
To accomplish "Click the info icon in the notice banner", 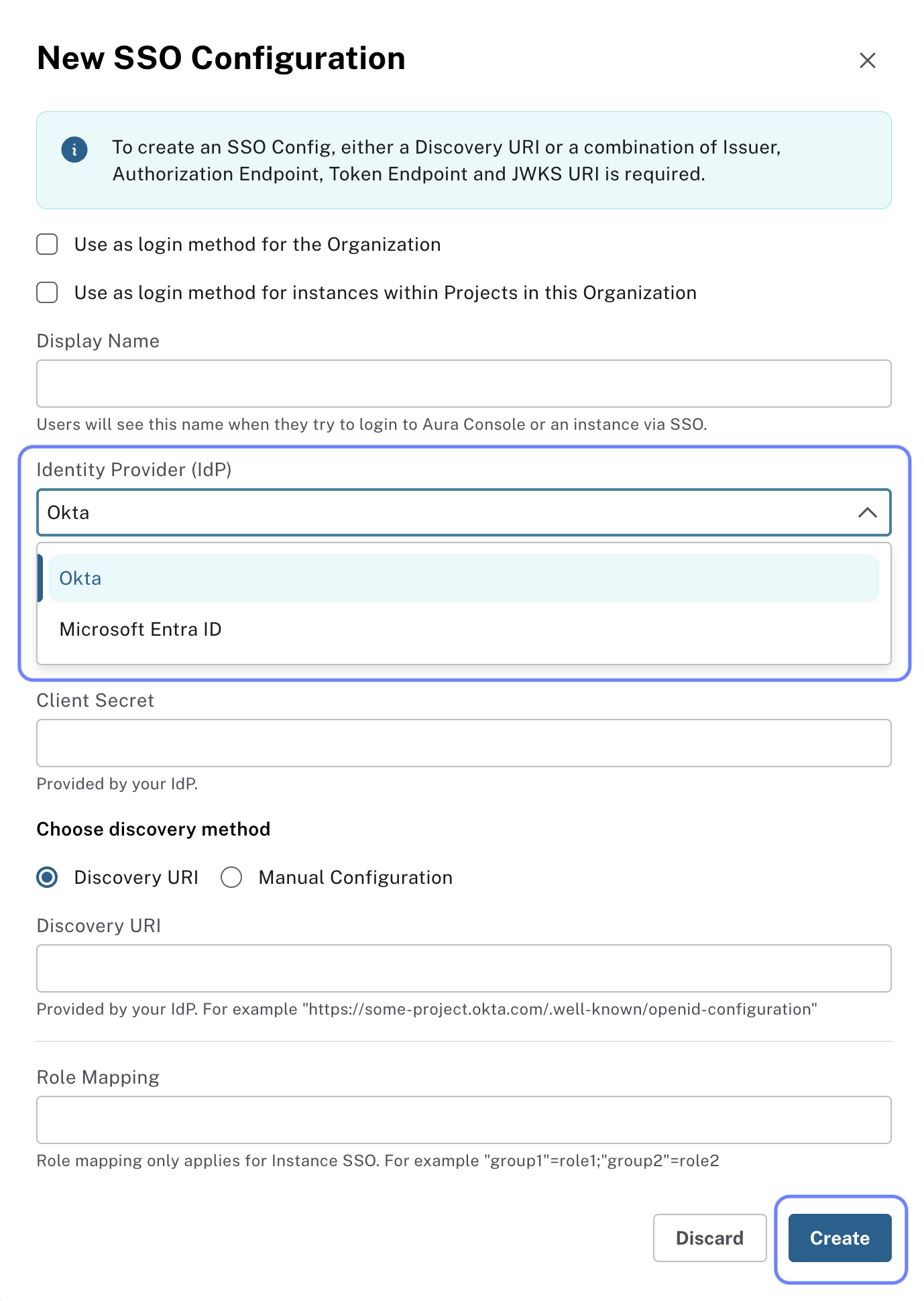I will pos(74,150).
